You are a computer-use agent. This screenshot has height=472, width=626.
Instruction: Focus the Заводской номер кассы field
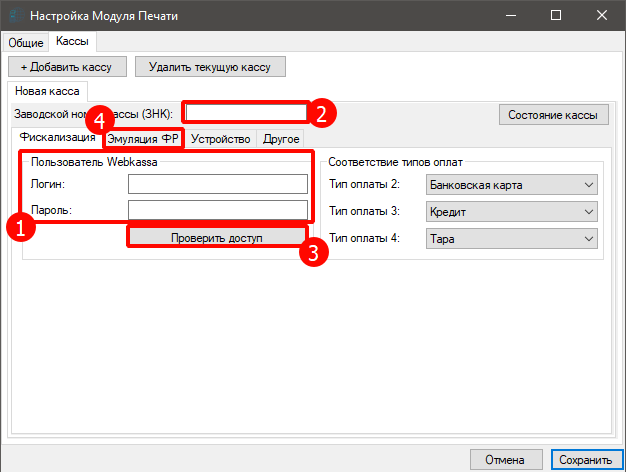pos(245,113)
